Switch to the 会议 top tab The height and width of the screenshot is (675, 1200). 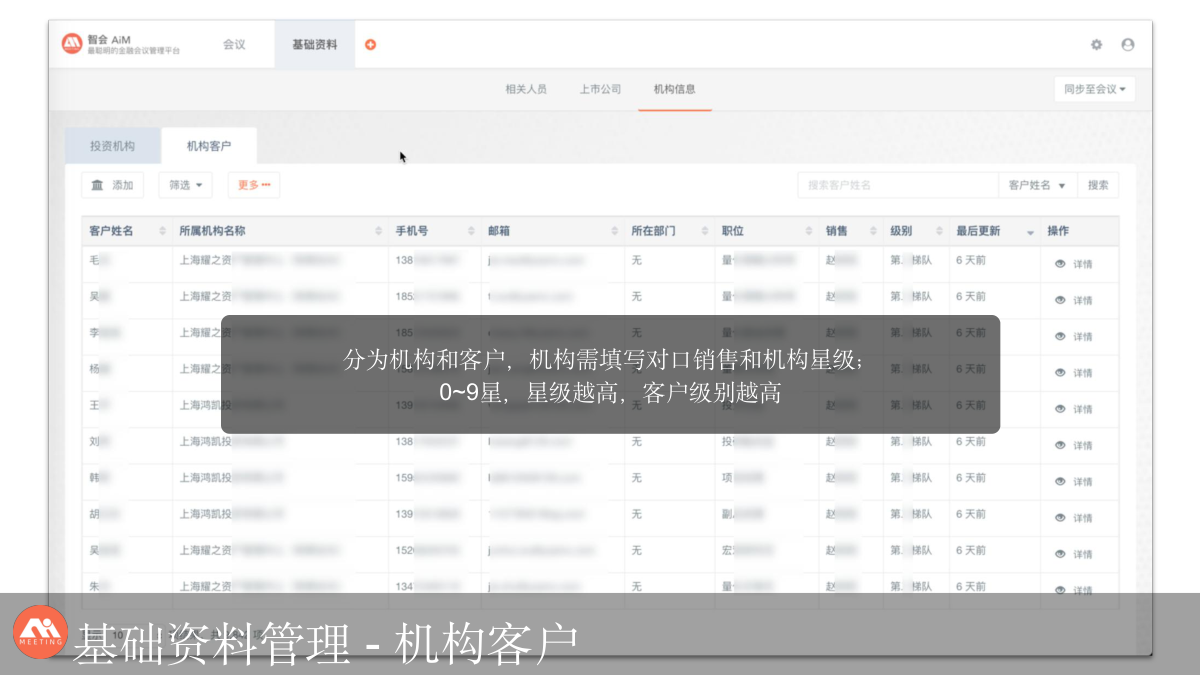click(234, 45)
